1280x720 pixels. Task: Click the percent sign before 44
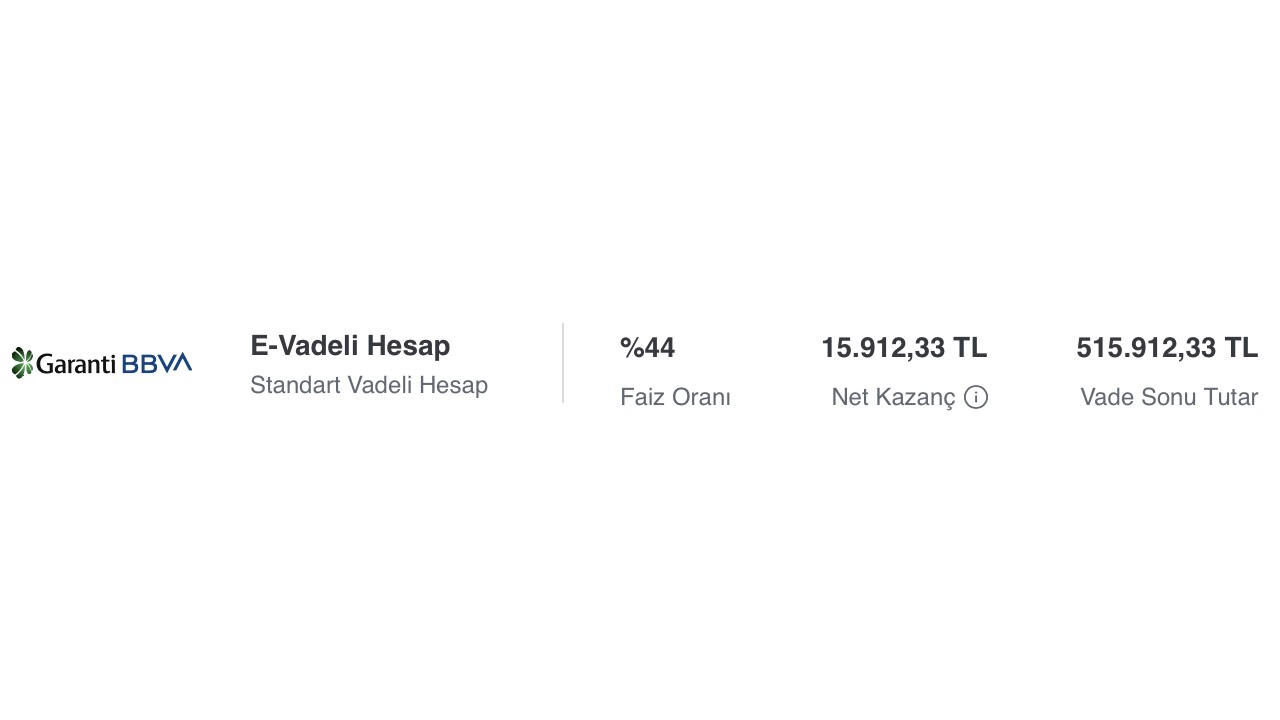pyautogui.click(x=630, y=348)
